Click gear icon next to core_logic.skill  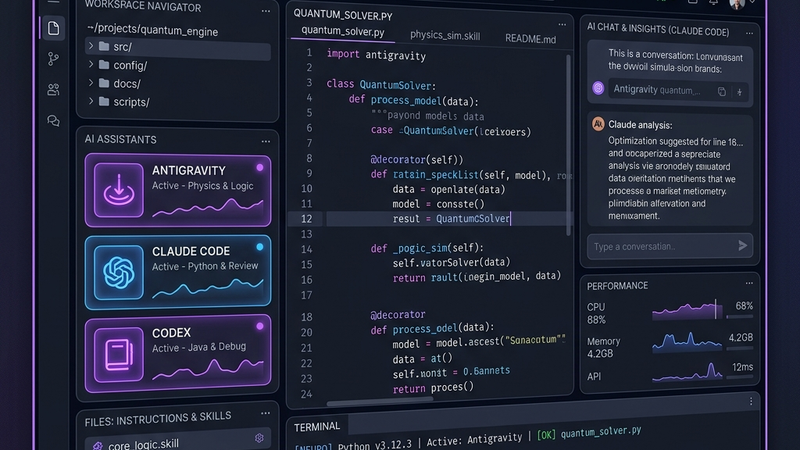[x=259, y=438]
